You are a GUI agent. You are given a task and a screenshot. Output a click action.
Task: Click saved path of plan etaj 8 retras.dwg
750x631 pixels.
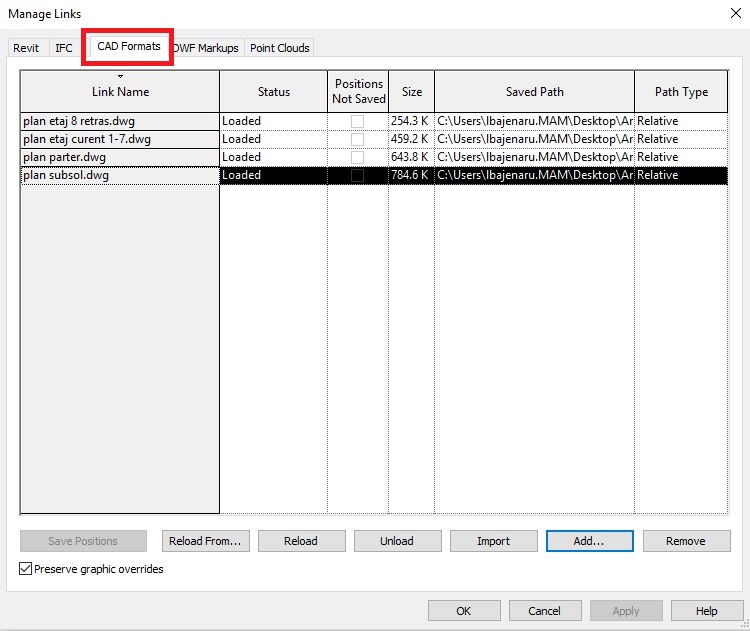[534, 122]
